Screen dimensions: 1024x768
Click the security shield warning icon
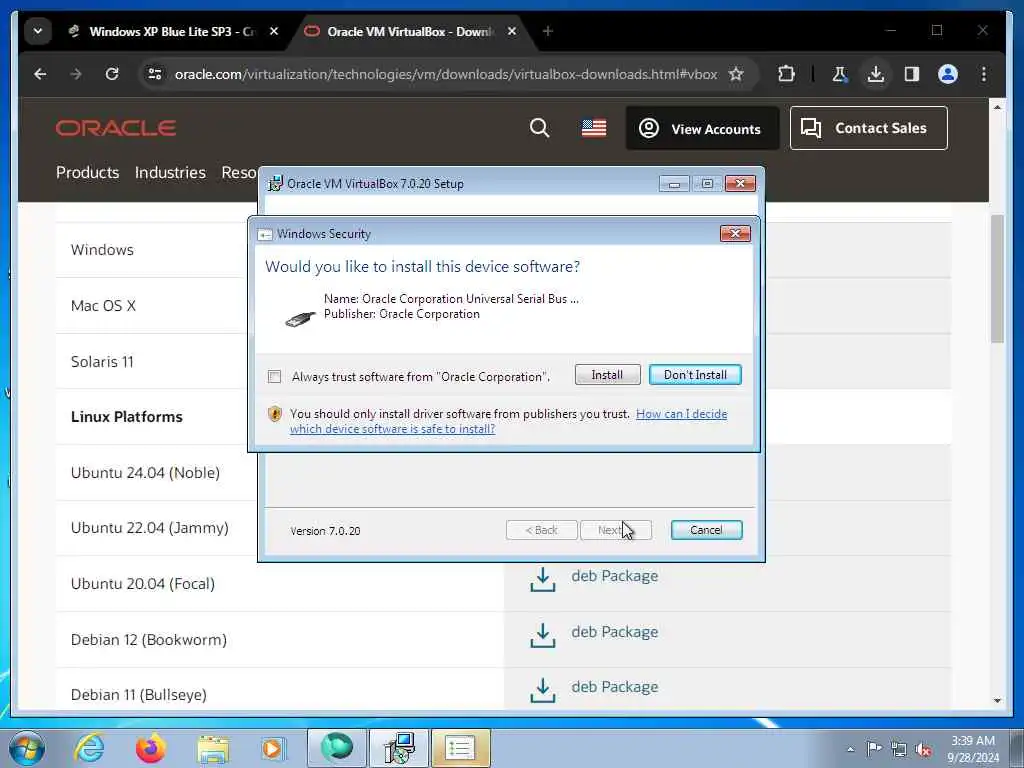click(x=275, y=413)
